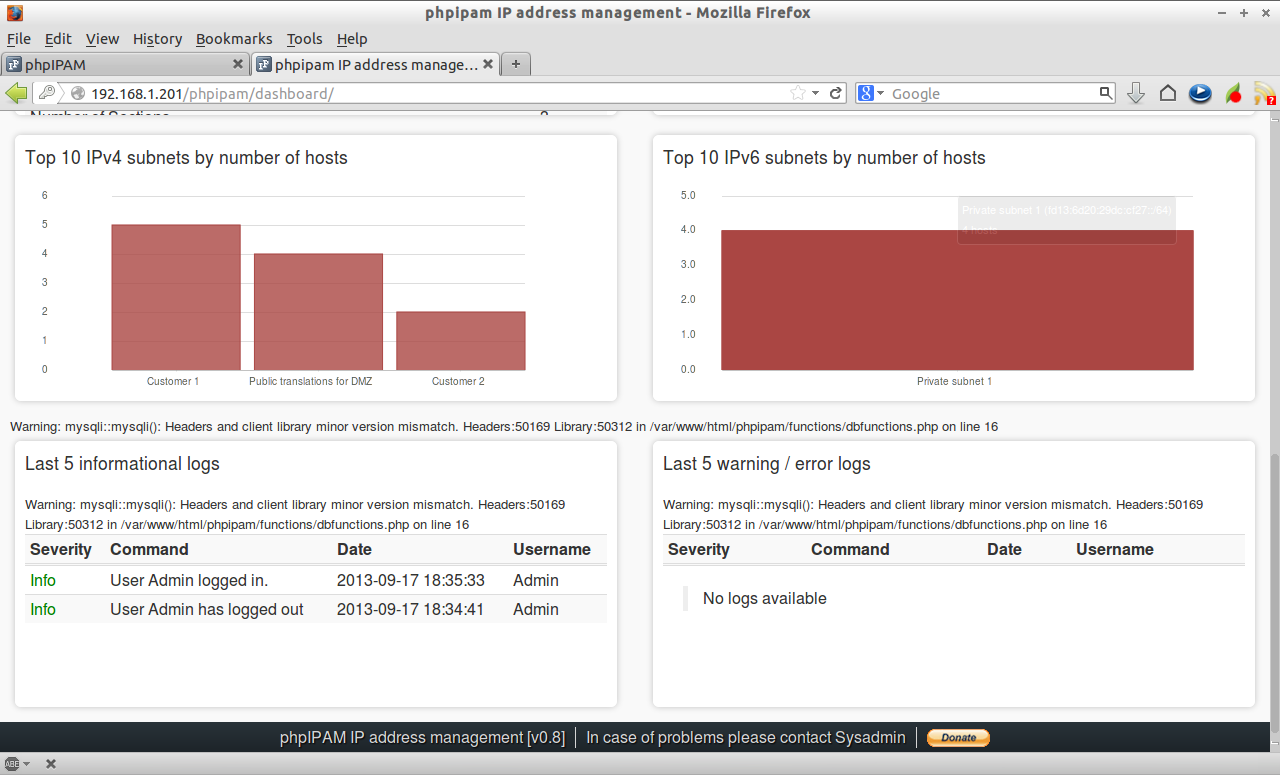Screen dimensions: 1280x776
Task: Open a new tab with plus button
Action: pyautogui.click(x=516, y=64)
